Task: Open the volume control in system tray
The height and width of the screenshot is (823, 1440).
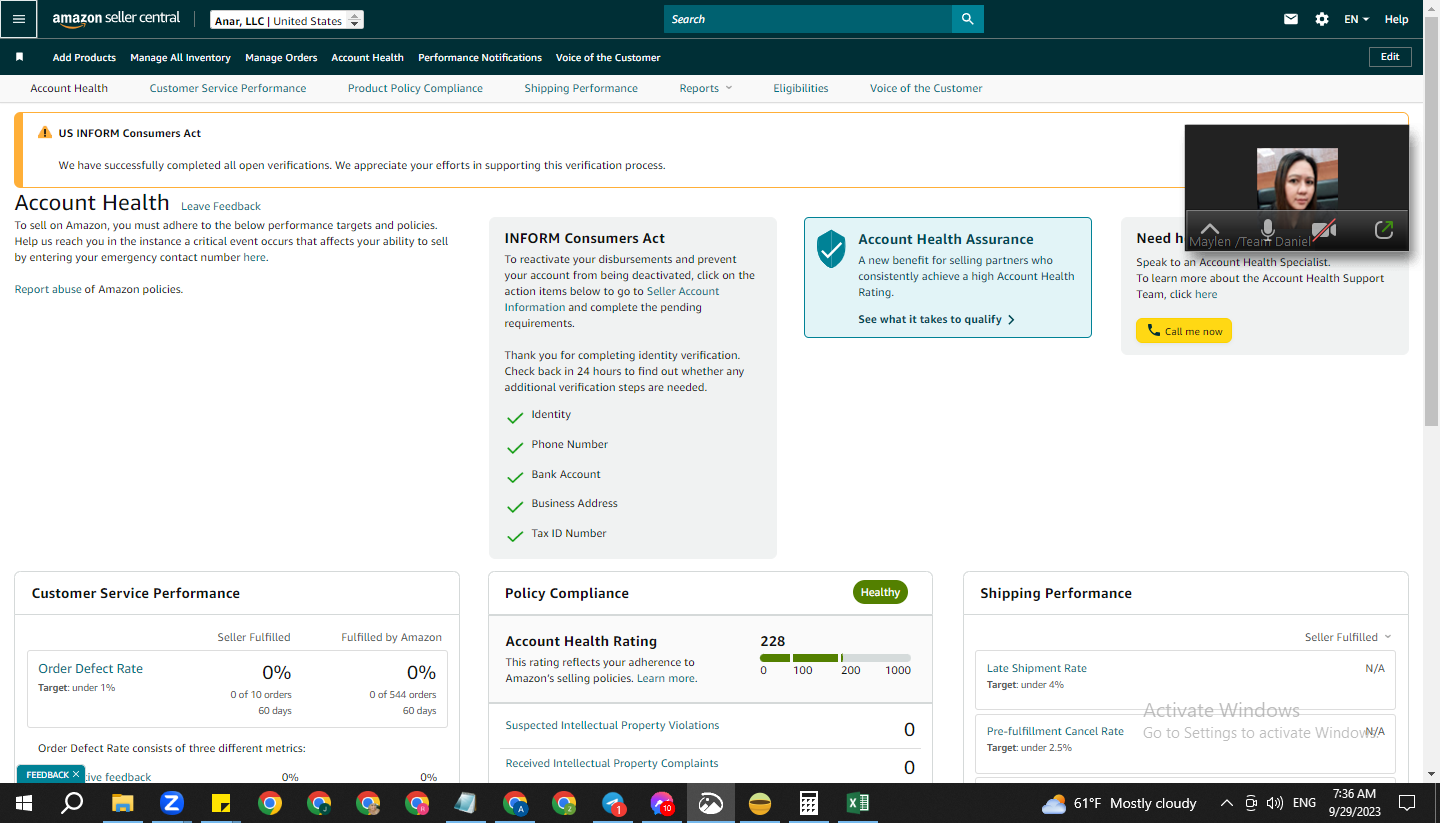Action: pos(1274,803)
